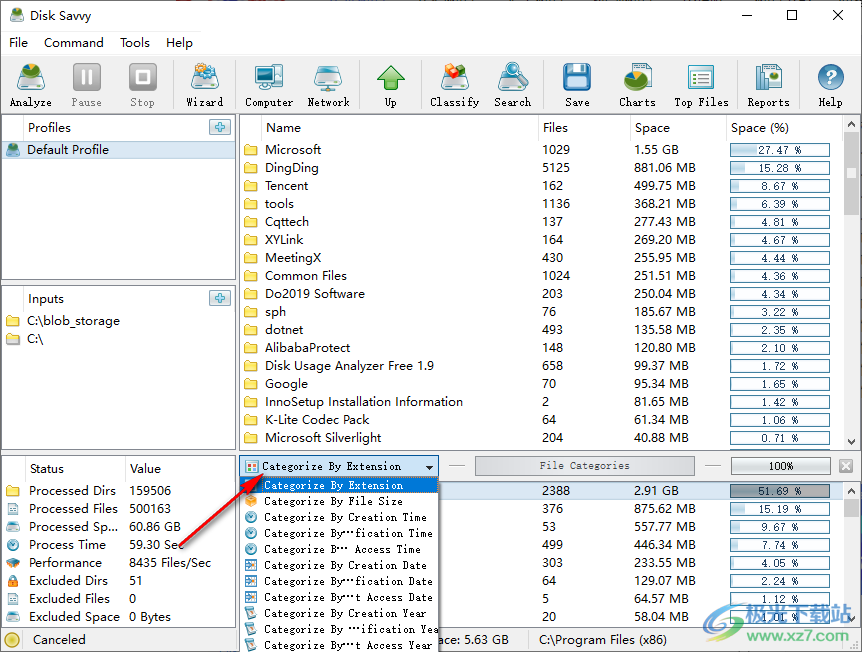
Task: Select the Network toolbar icon
Action: (328, 85)
